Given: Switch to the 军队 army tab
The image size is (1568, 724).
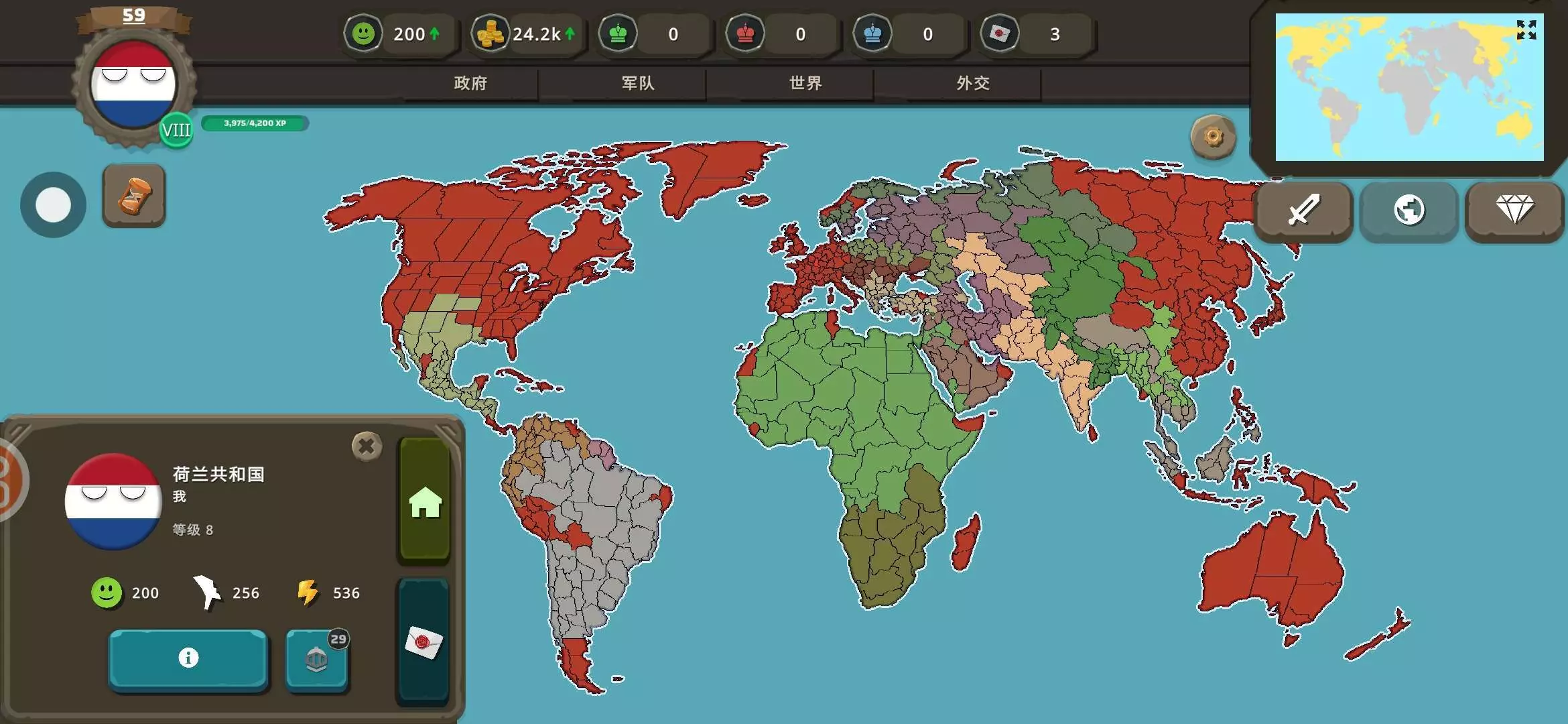Looking at the screenshot, I should point(638,83).
